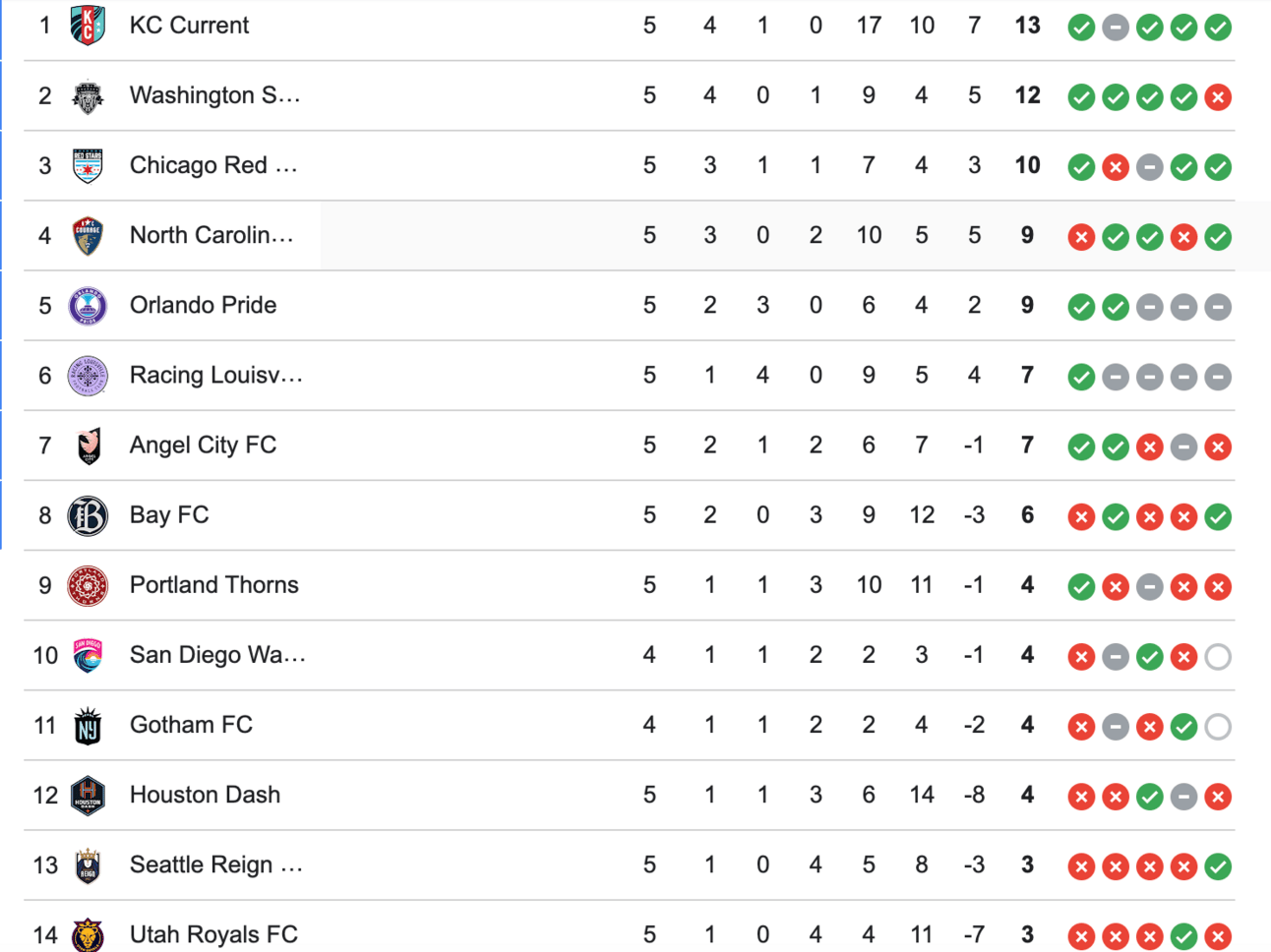
Task: Open the Racing Louisville team page
Action: 216,376
